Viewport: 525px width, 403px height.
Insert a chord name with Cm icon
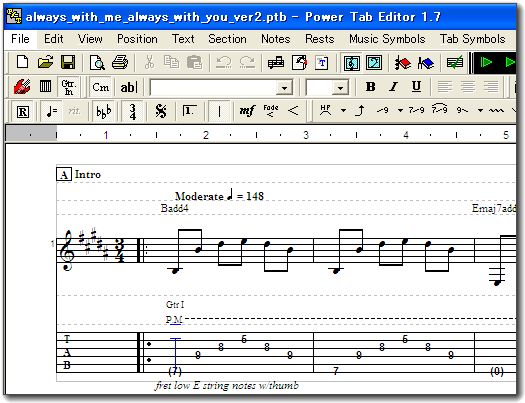tap(100, 87)
